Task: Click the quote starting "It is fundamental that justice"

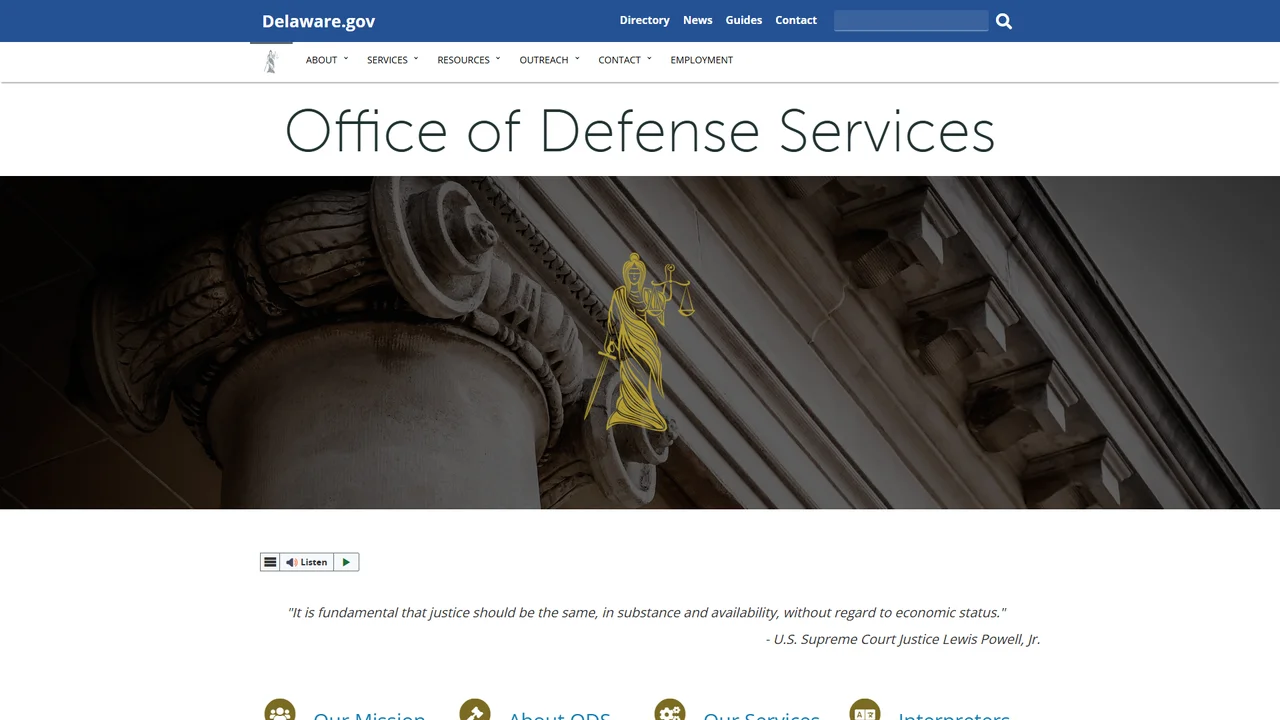Action: pyautogui.click(x=647, y=612)
